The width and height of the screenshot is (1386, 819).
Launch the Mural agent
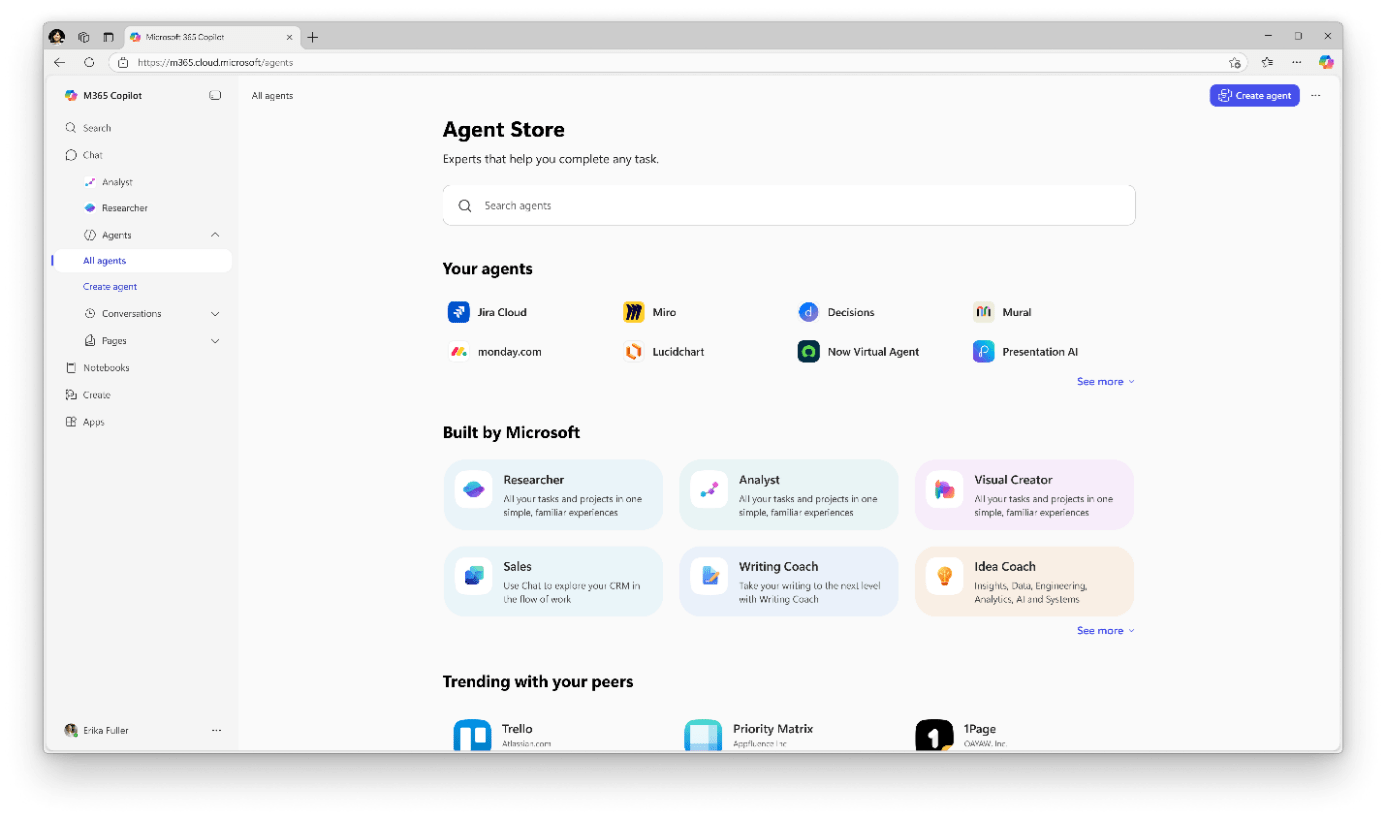click(1012, 311)
